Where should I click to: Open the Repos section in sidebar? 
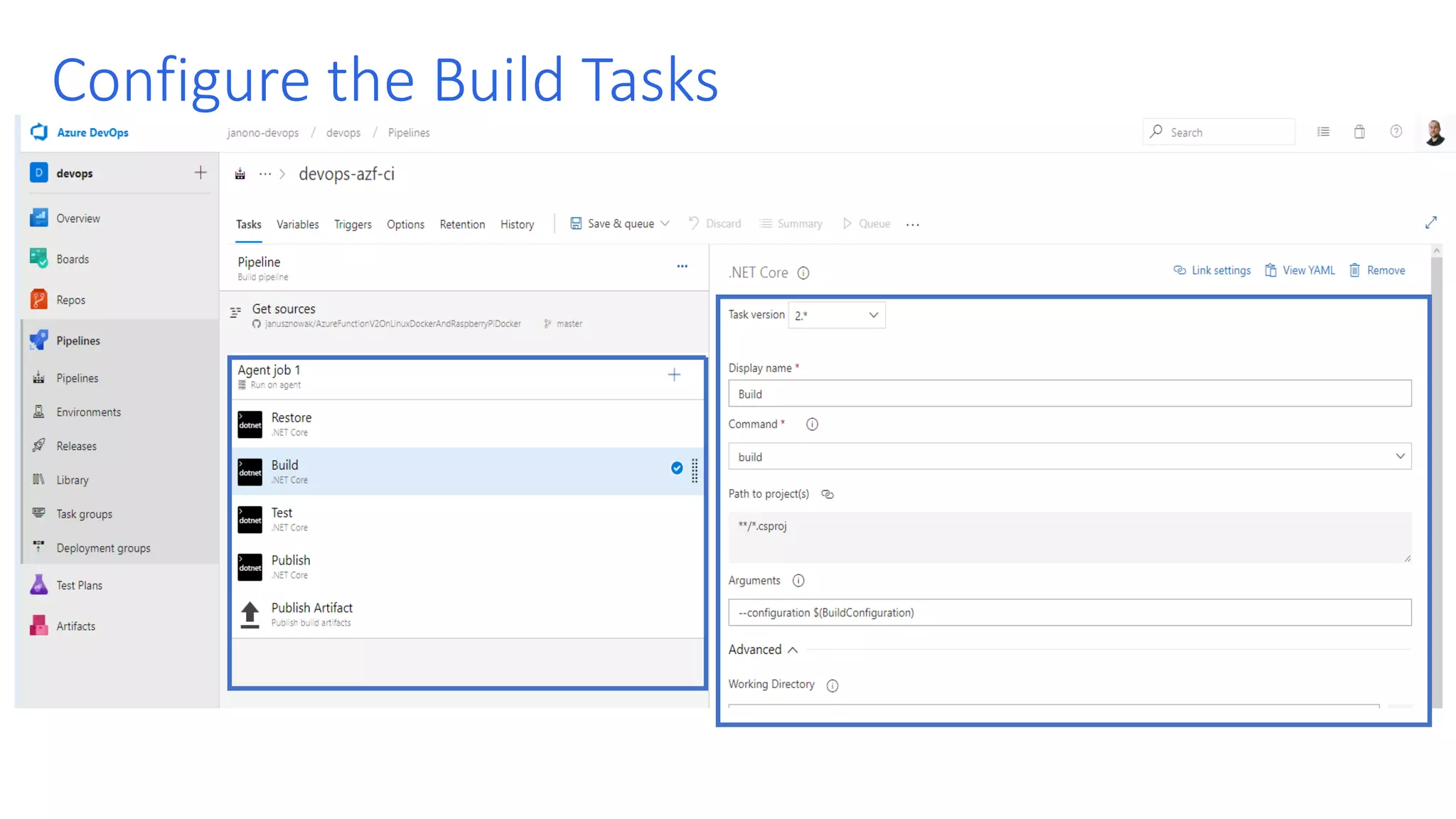70,300
